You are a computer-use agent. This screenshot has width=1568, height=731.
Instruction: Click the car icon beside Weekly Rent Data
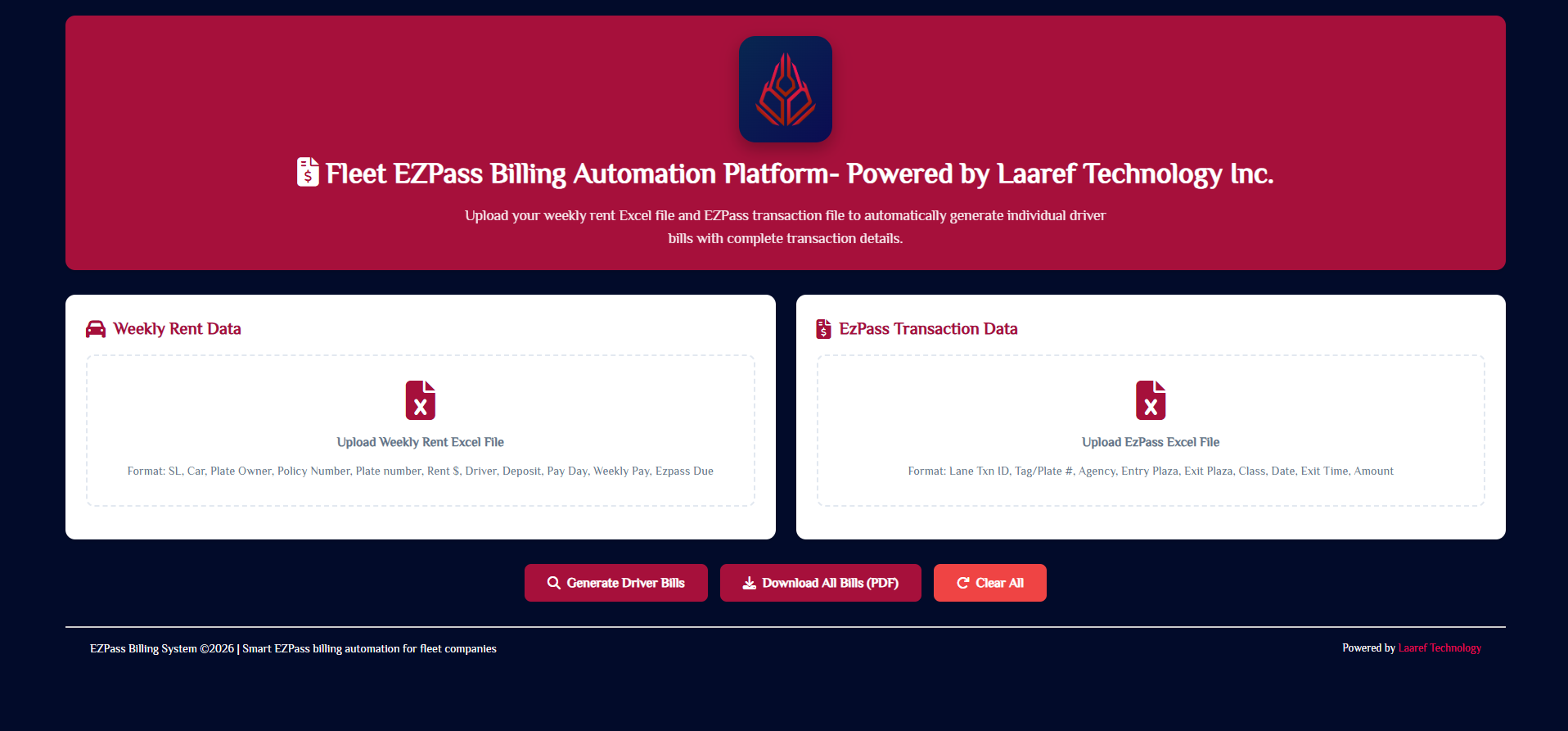coord(96,329)
